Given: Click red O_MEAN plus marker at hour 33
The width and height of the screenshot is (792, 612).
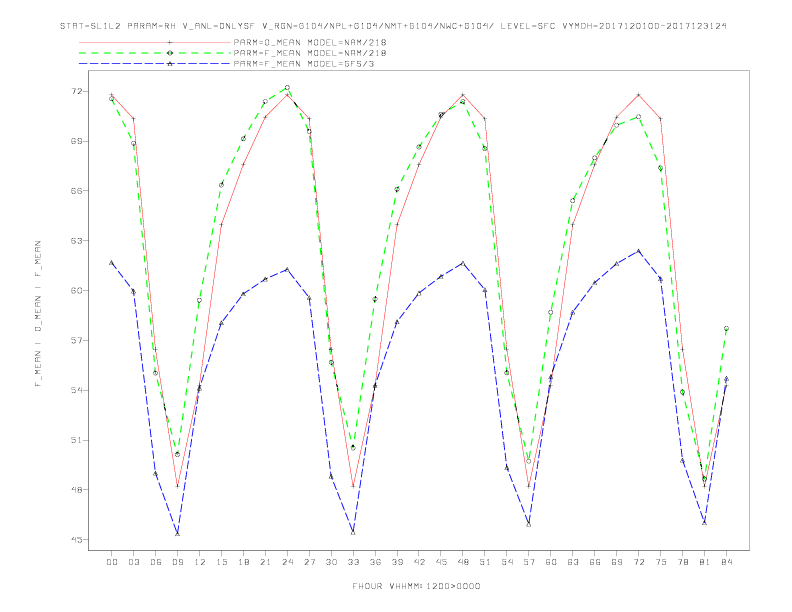Looking at the screenshot, I should tap(353, 486).
